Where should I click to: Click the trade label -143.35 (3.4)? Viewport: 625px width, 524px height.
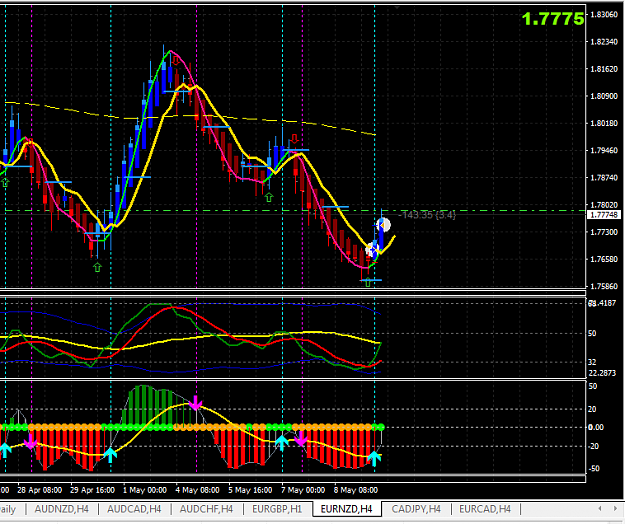coord(427,215)
